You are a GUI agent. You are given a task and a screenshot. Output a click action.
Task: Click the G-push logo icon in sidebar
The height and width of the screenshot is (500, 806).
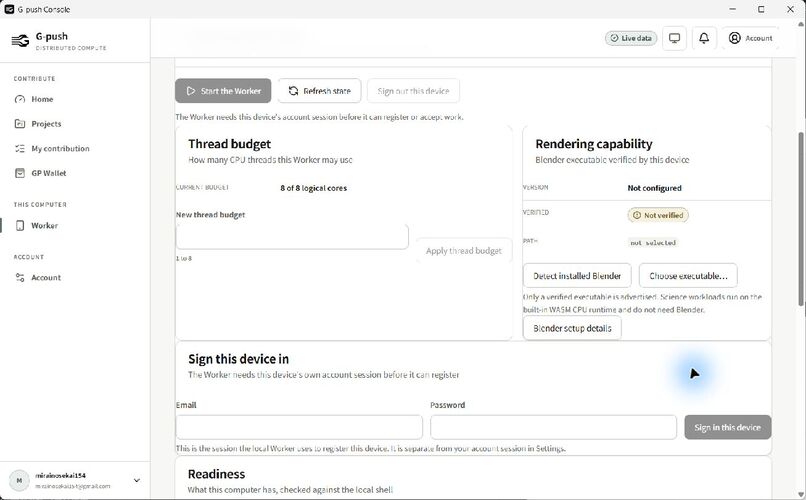(20, 41)
